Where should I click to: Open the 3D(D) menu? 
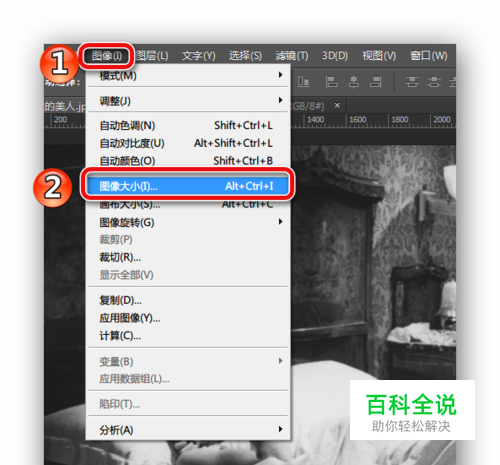coord(335,56)
